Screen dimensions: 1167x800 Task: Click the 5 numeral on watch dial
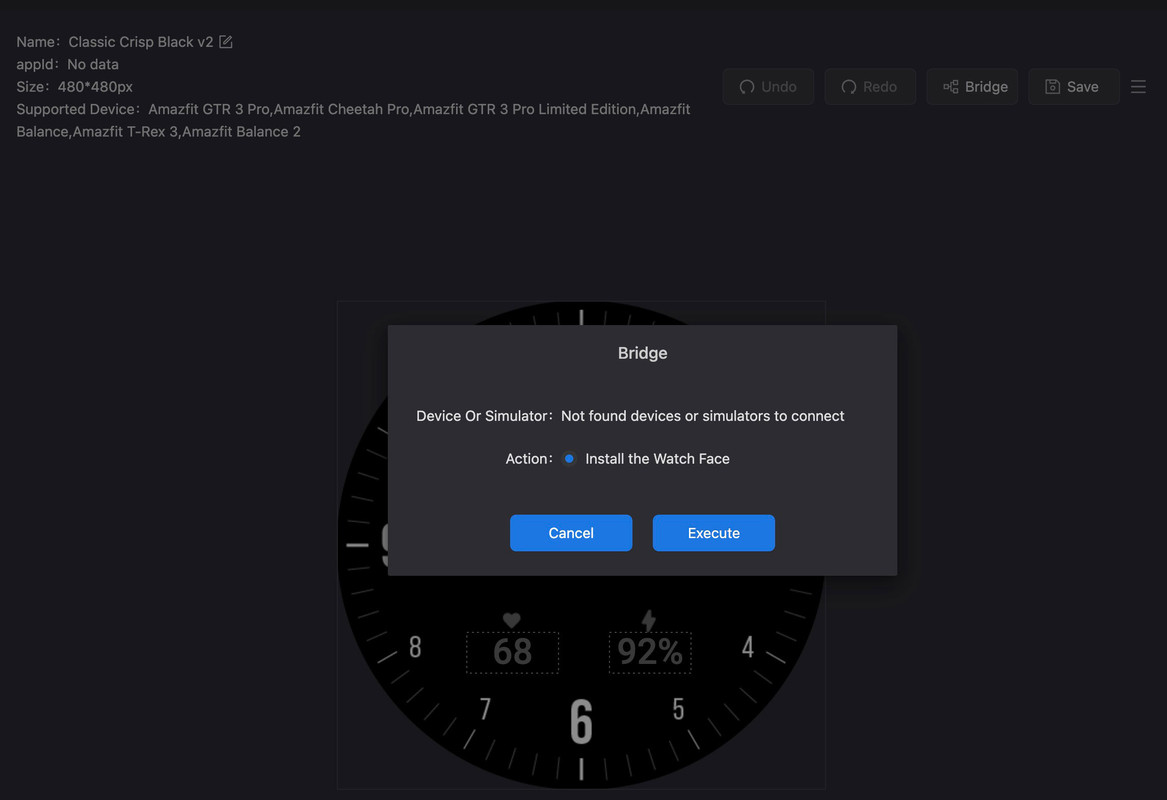point(678,708)
